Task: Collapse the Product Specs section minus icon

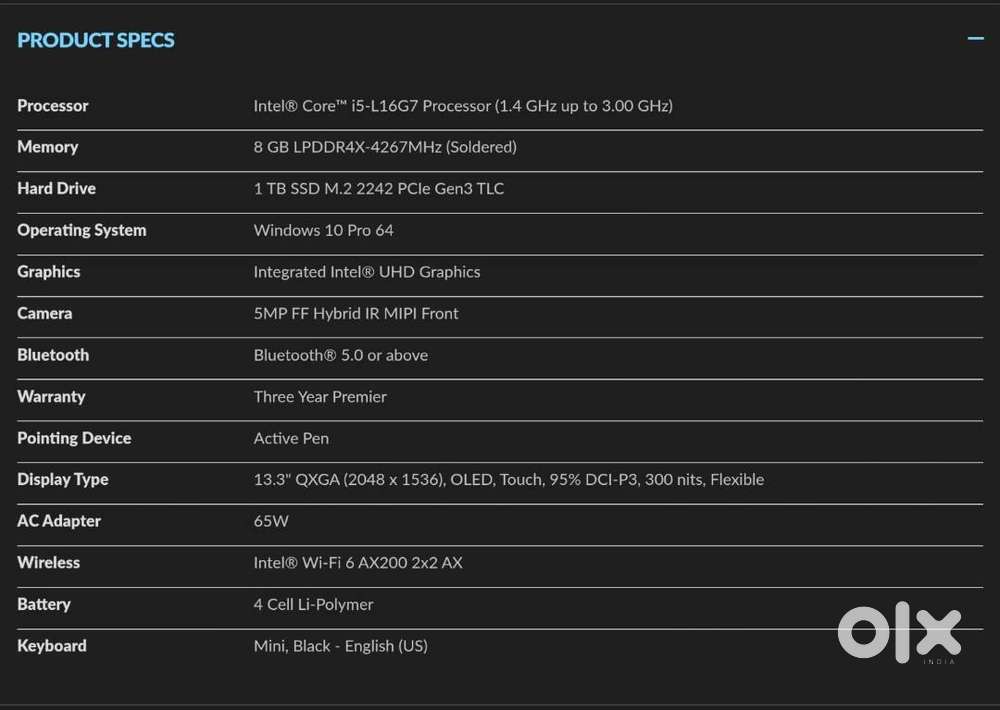Action: click(x=975, y=38)
